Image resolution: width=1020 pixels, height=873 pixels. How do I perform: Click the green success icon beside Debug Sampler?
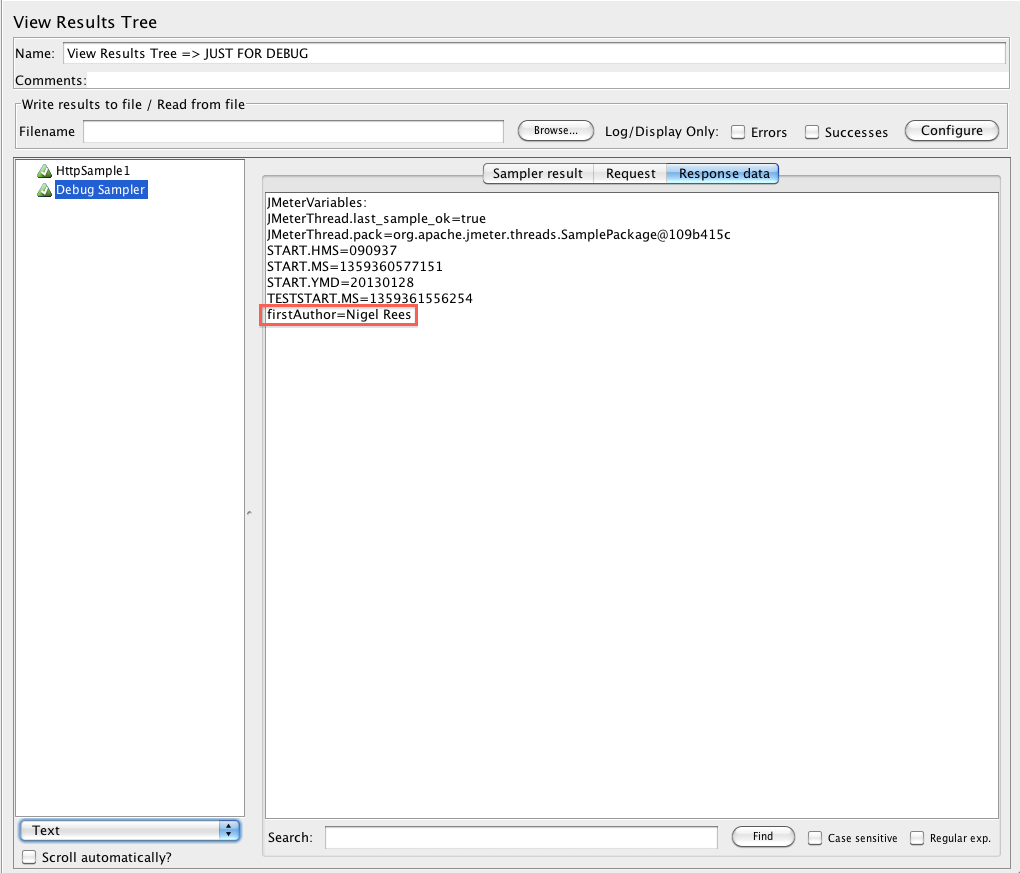44,190
